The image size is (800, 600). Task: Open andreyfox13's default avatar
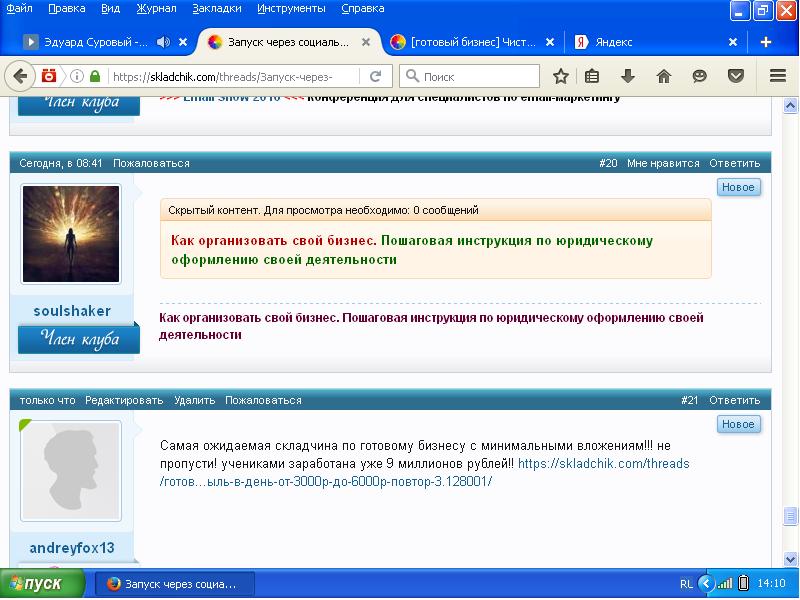71,471
